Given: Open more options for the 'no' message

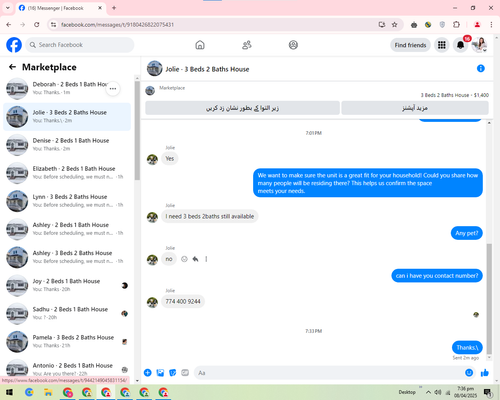Looking at the screenshot, I should 206,259.
